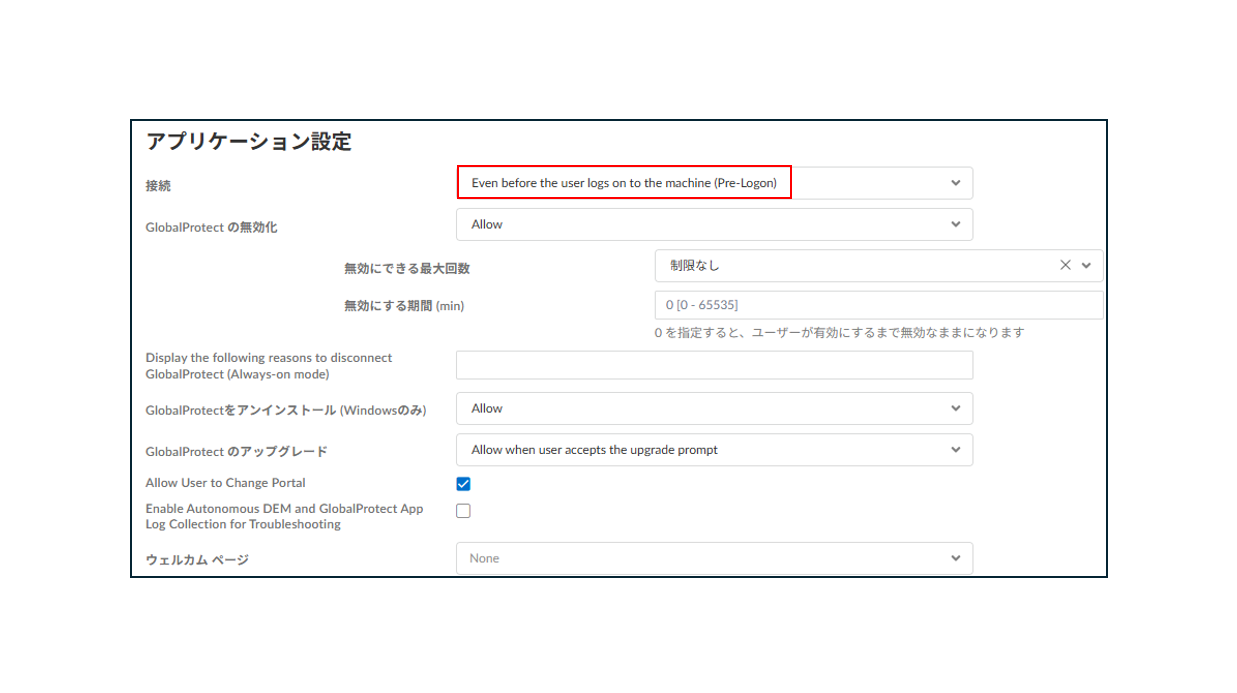Screen dimensions: 1237x693
Task: Click the 接続 field label
Action: pos(158,186)
